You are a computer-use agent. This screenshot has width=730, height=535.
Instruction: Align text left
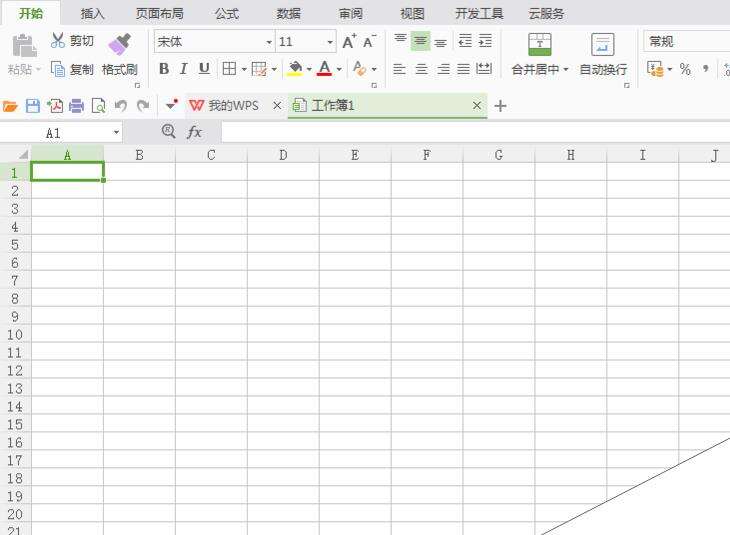399,69
